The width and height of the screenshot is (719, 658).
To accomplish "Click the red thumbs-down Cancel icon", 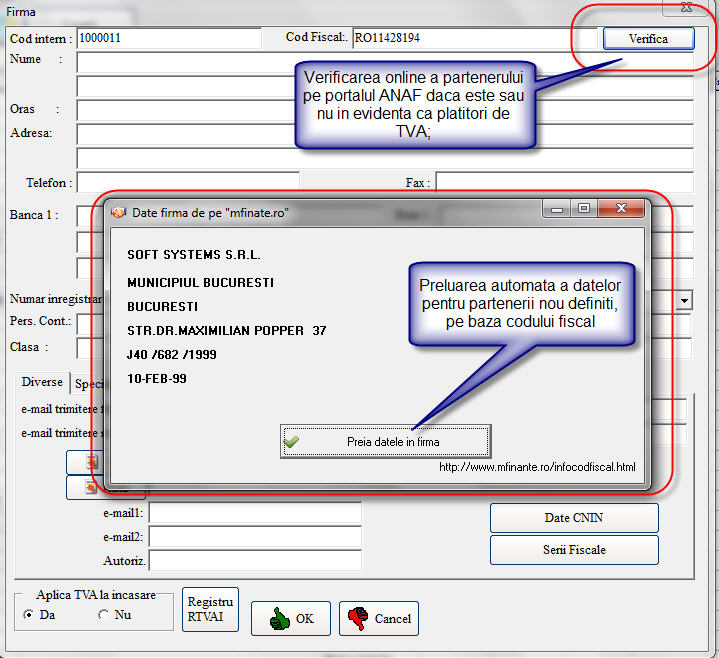I will 355,619.
